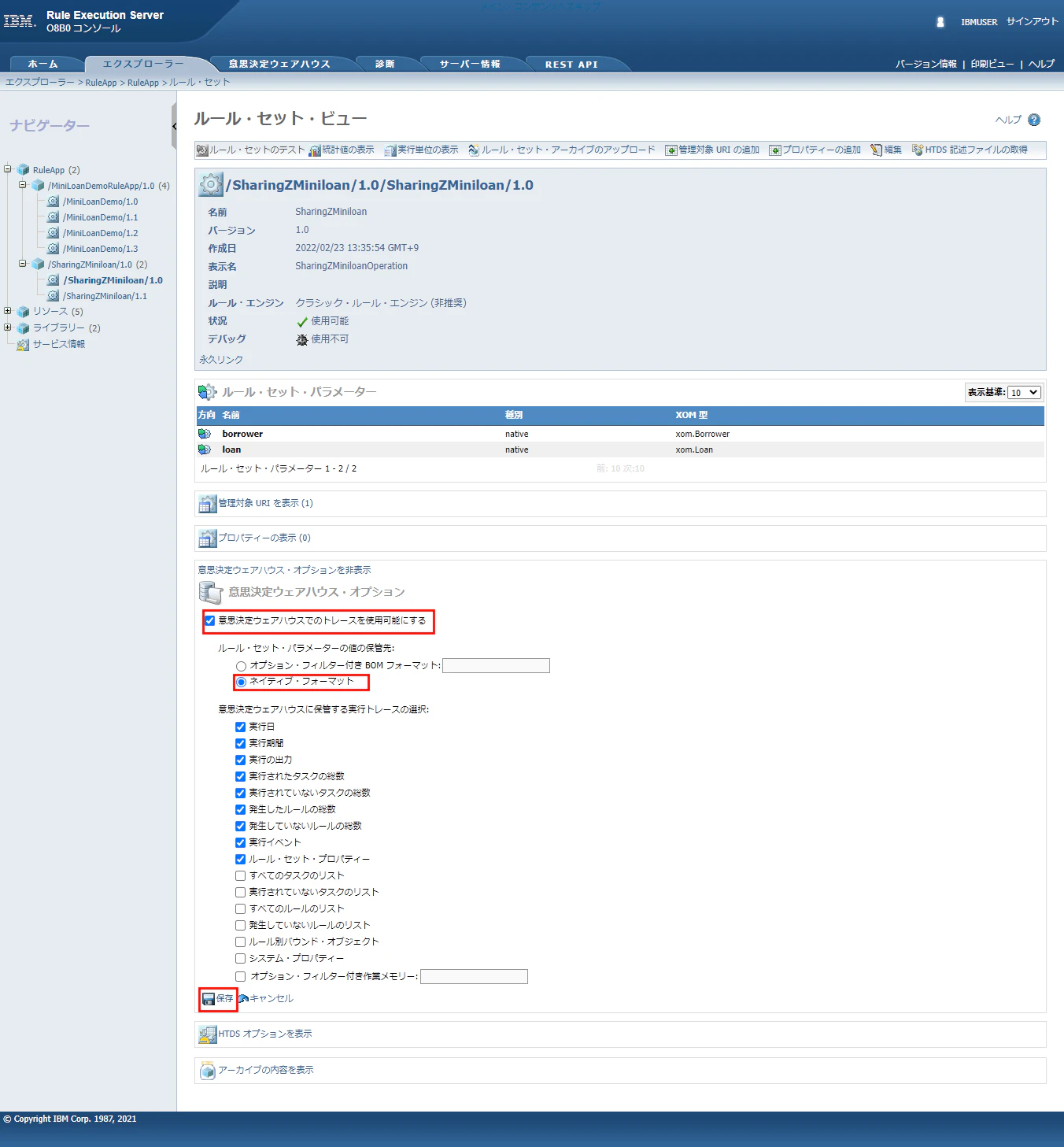Click the service information (サービス情報) icon

(x=23, y=345)
